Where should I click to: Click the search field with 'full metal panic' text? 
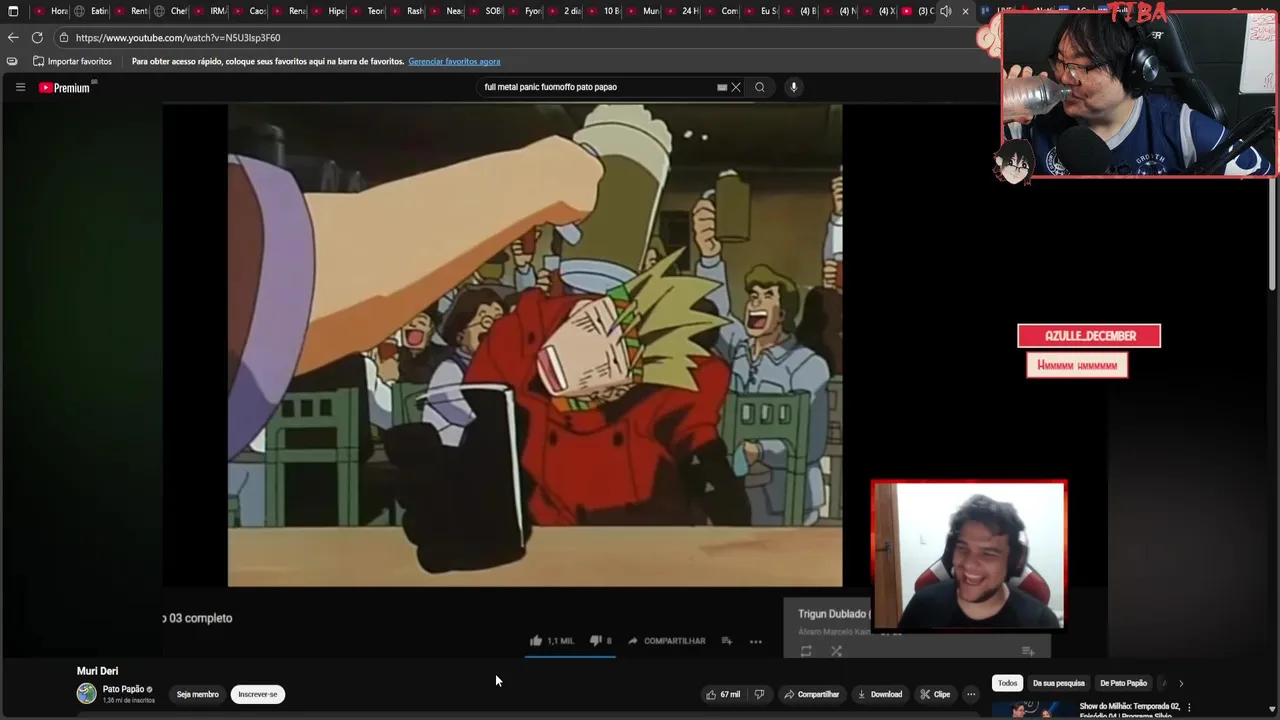tap(597, 87)
